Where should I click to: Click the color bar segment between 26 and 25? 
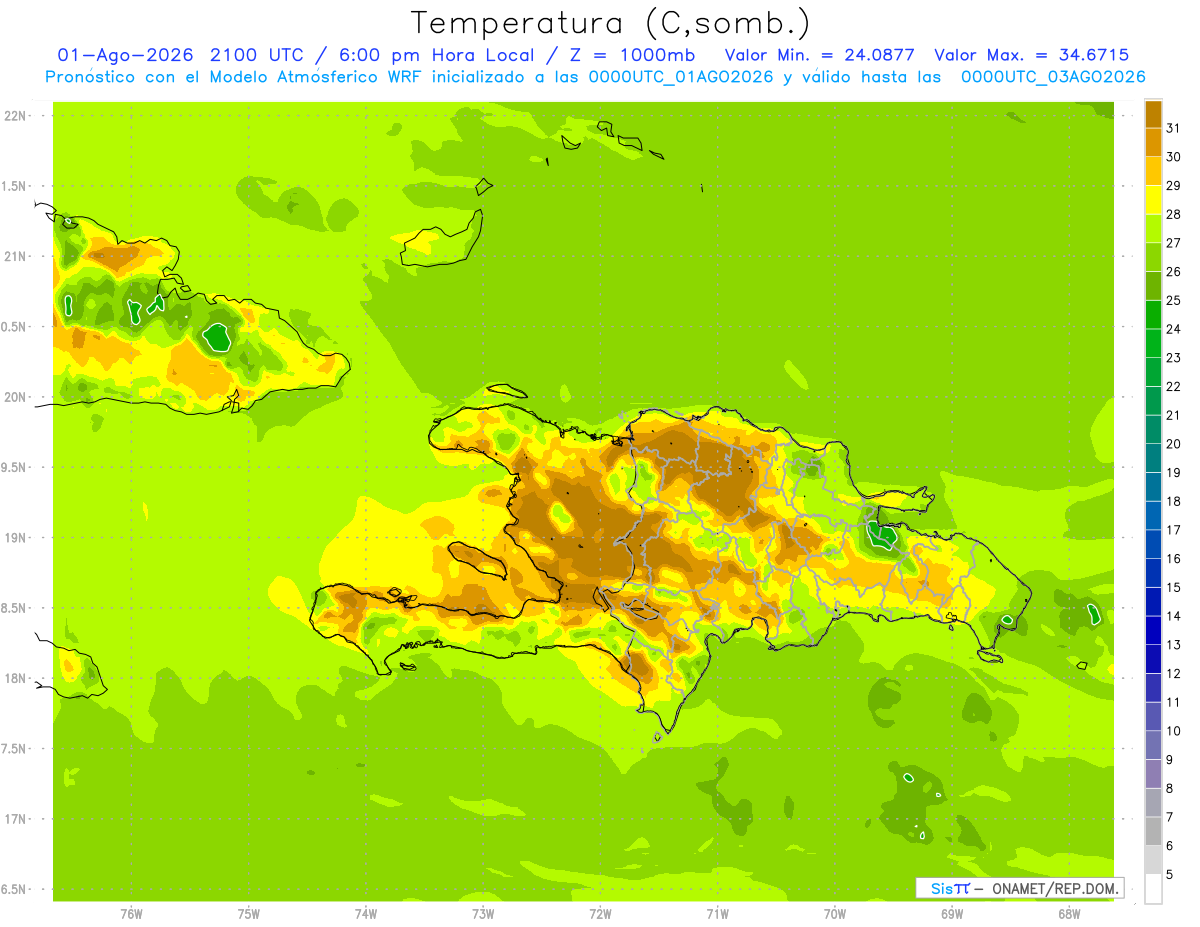[x=1153, y=286]
